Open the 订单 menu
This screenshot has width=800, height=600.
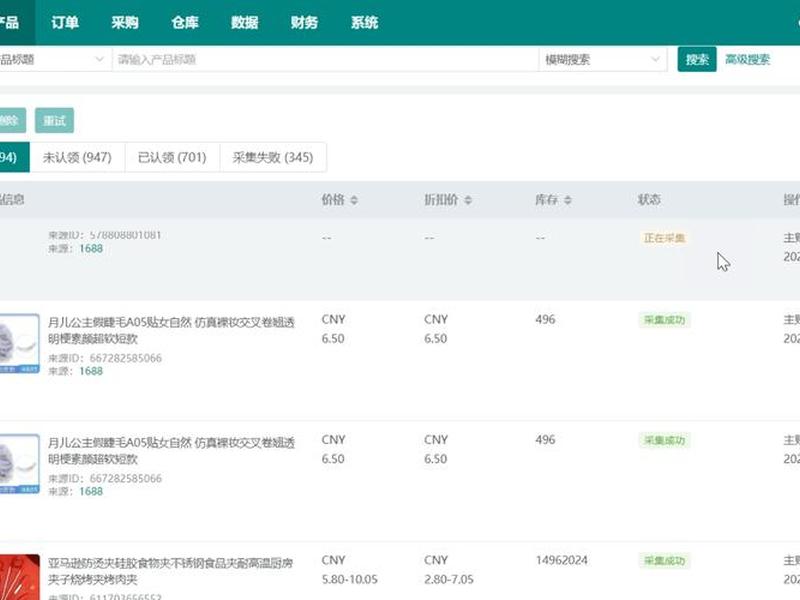[x=65, y=22]
